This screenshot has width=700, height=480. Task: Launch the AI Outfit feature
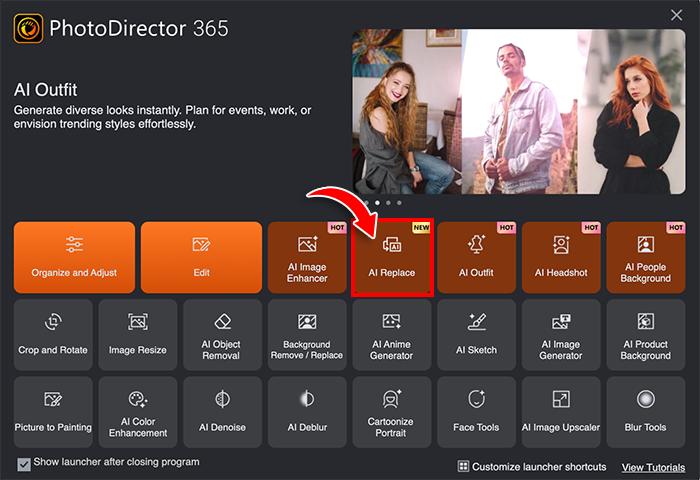pos(476,257)
